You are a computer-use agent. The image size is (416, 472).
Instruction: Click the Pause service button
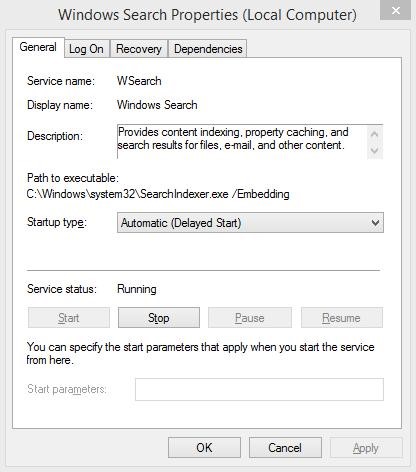(250, 318)
